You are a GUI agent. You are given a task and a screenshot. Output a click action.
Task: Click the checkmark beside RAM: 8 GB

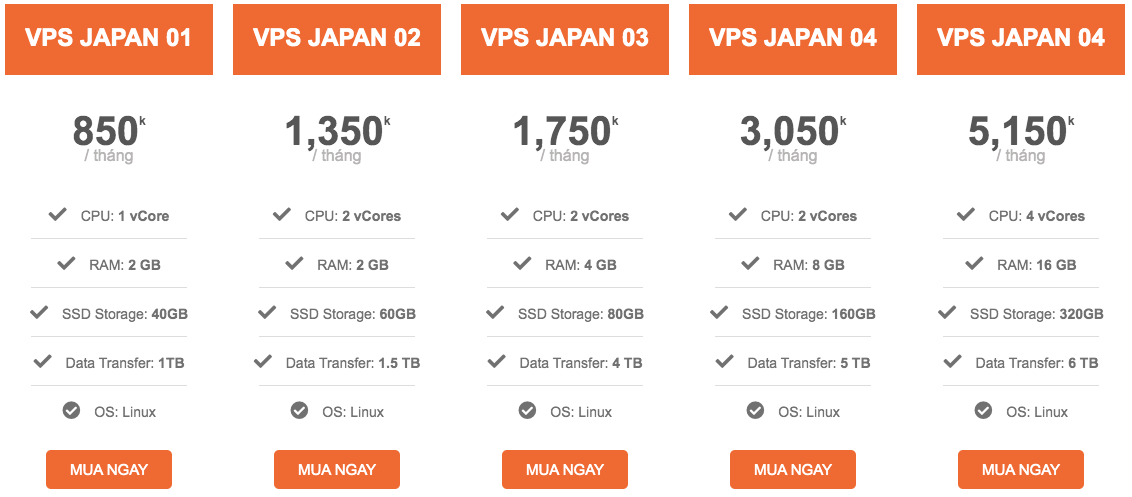tap(749, 264)
